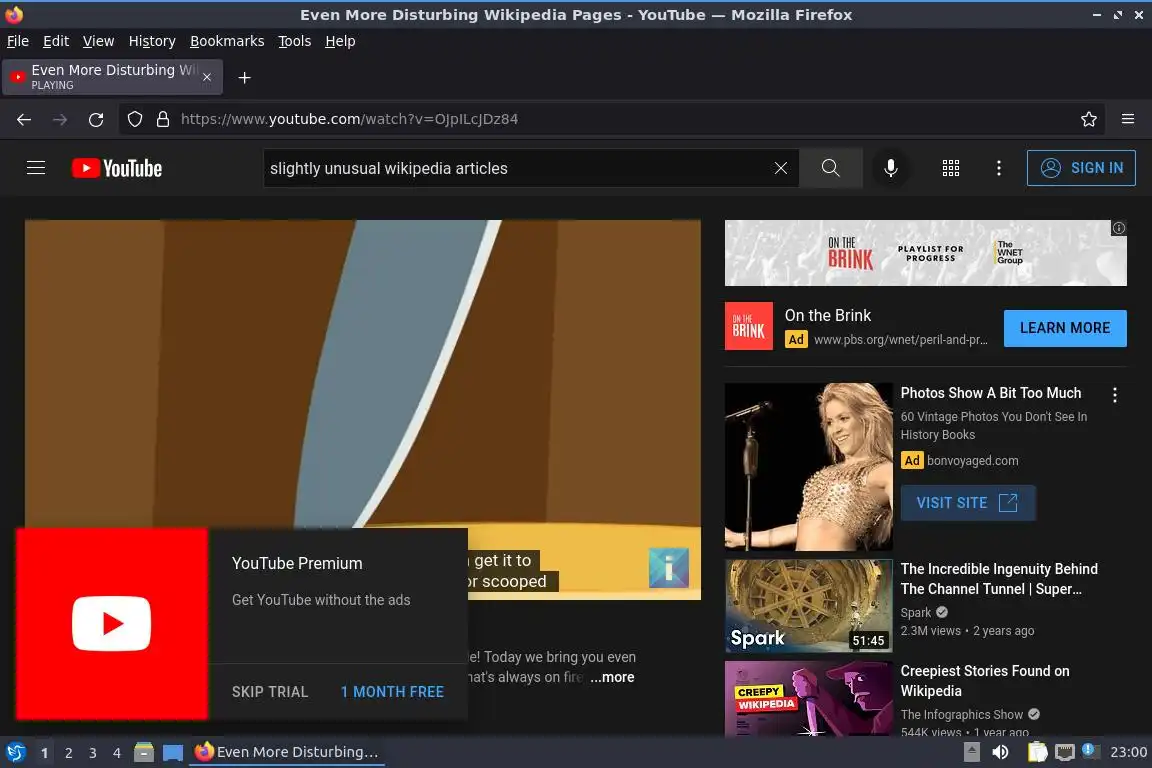Open Firefox tracking protection shield

click(134, 119)
